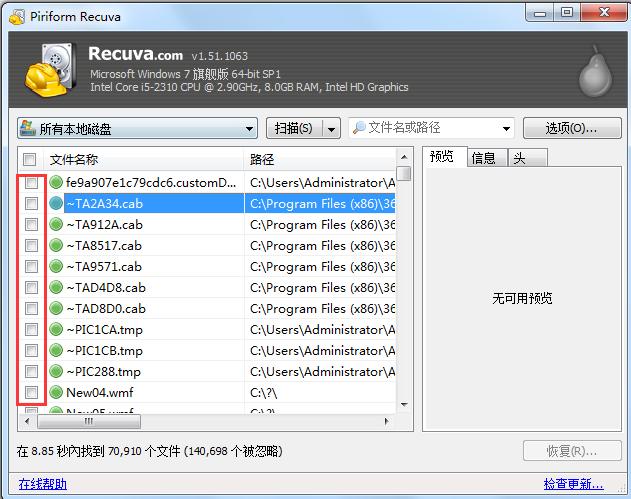Open the 检查更新... link
Viewport: 631px width, 499px height.
(x=573, y=484)
